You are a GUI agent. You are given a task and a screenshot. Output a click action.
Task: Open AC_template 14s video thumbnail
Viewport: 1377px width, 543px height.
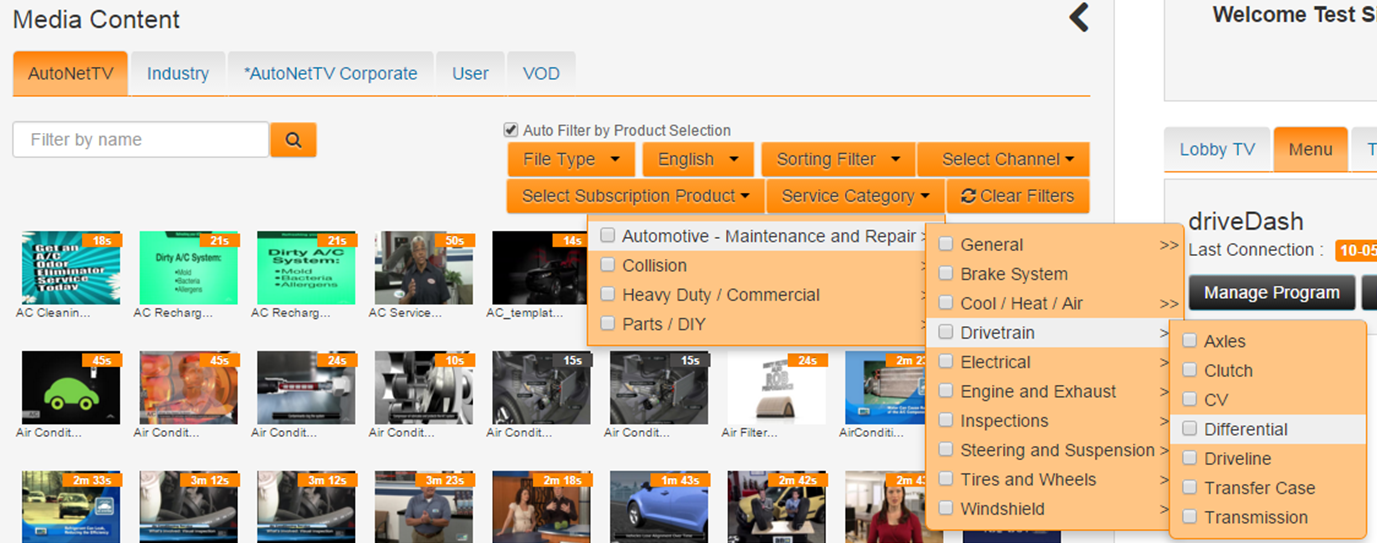coord(541,268)
